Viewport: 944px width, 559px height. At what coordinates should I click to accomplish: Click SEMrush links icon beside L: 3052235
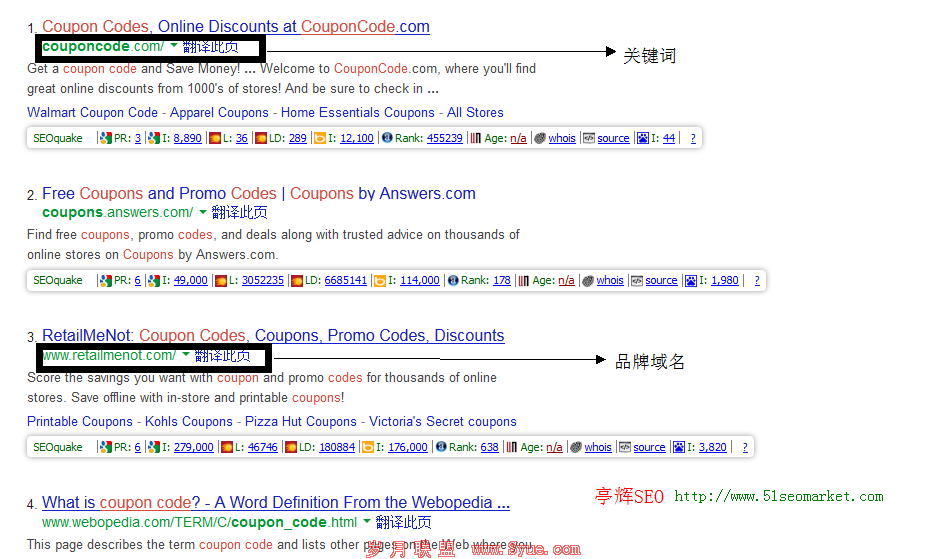pos(221,280)
